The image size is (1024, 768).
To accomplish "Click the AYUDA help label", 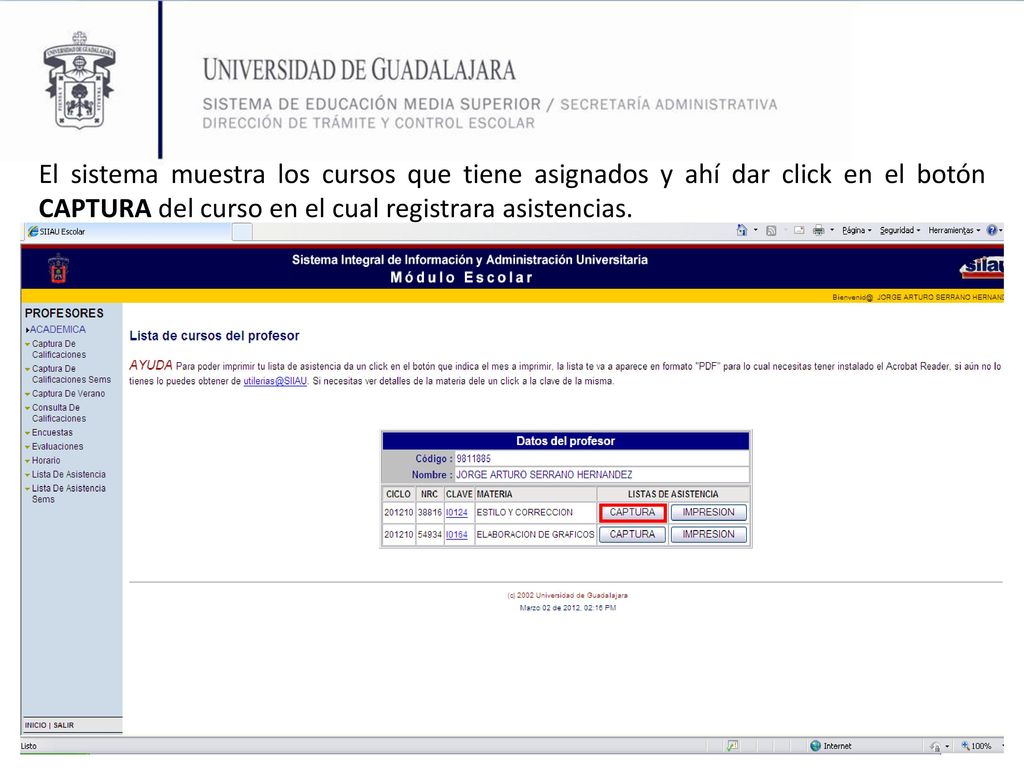I will click(x=151, y=365).
